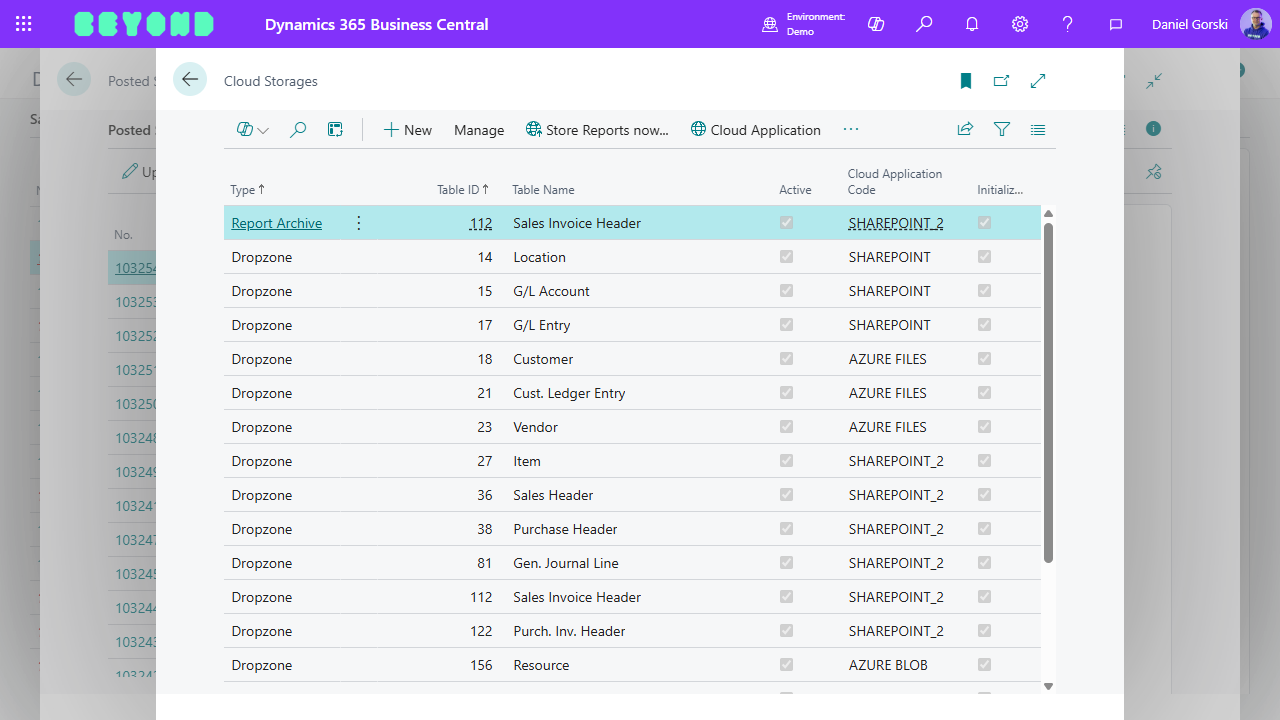The width and height of the screenshot is (1280, 720).
Task: Open the Report Archive link
Action: [x=277, y=223]
